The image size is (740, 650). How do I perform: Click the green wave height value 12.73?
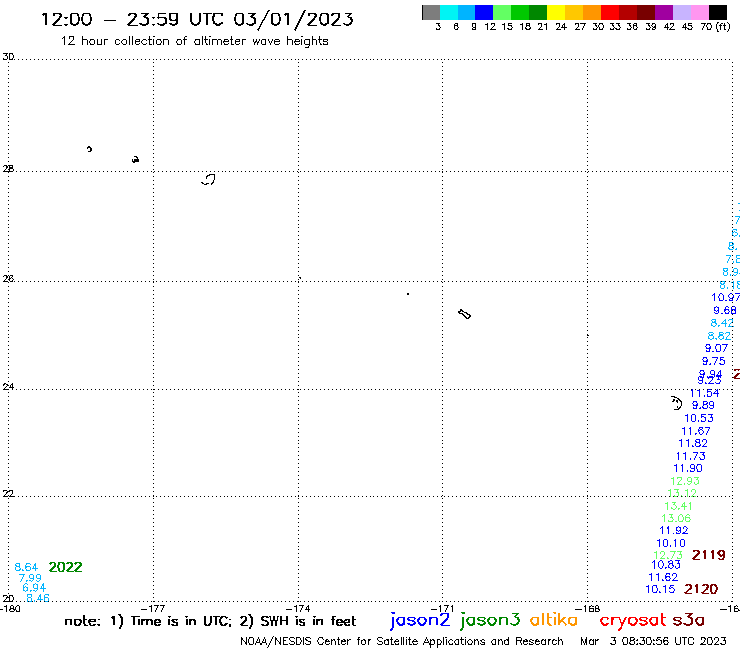(x=668, y=555)
